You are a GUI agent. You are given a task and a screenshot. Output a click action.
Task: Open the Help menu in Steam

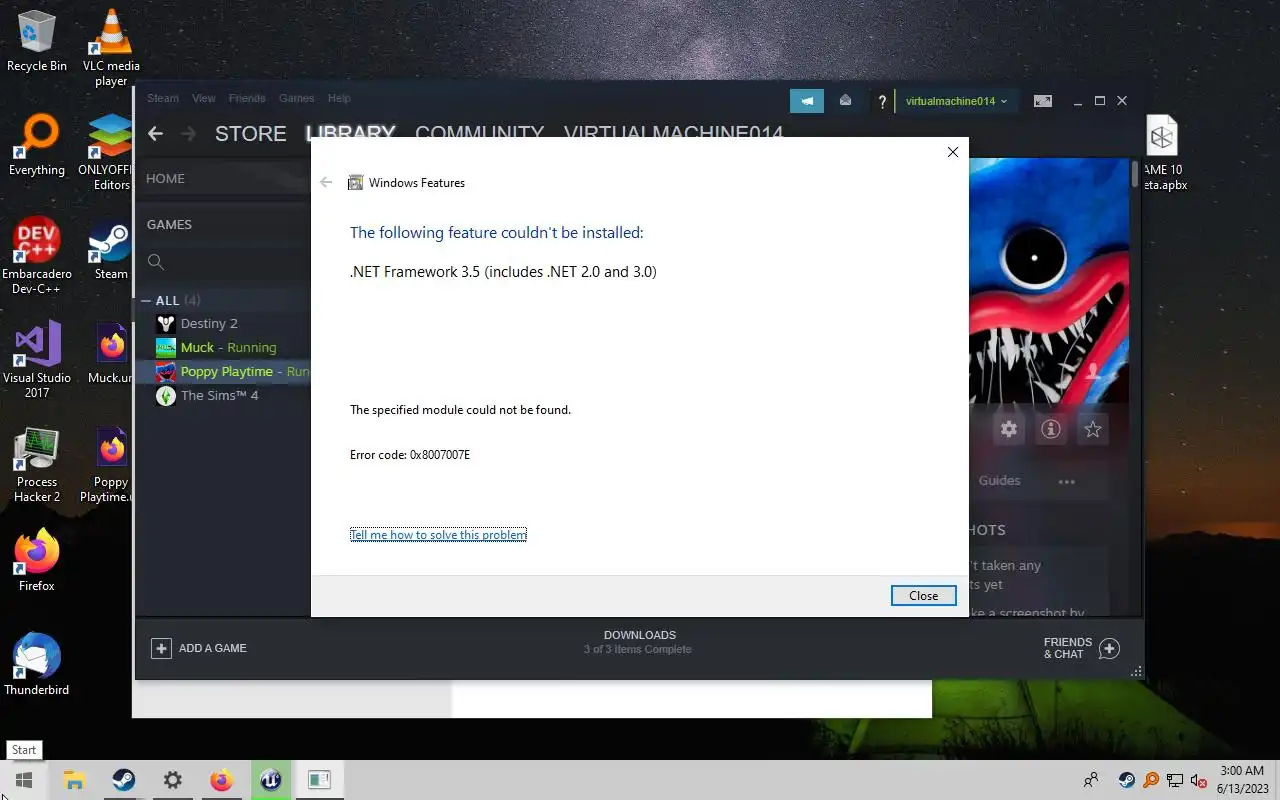click(339, 98)
